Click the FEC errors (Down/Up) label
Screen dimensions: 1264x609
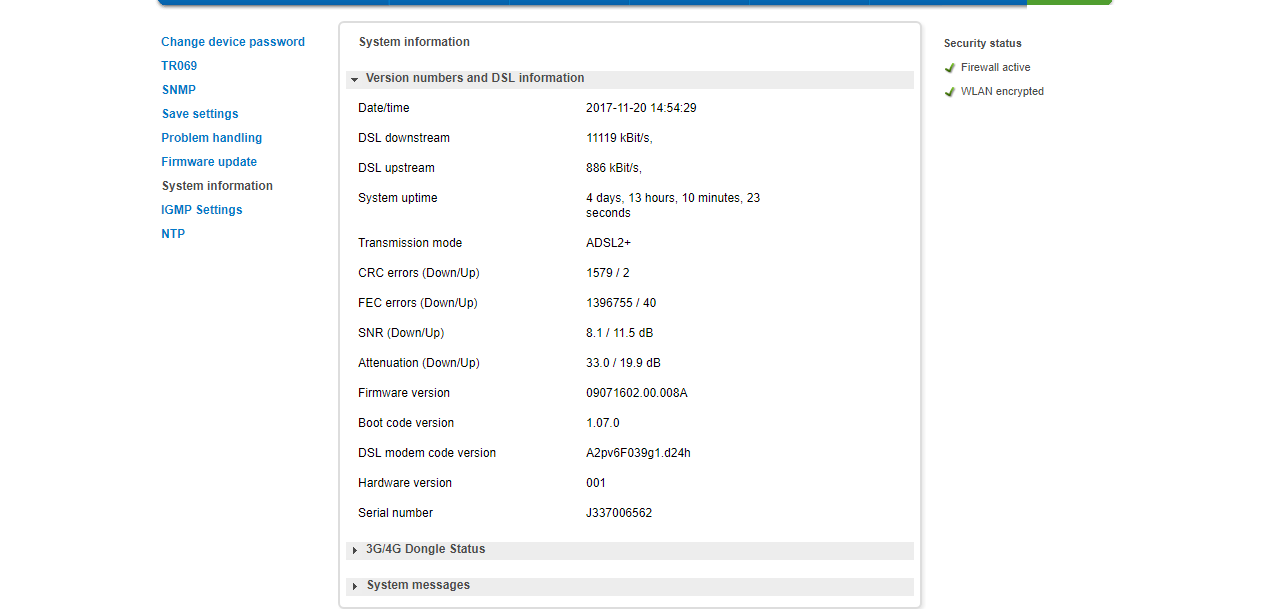pyautogui.click(x=418, y=303)
